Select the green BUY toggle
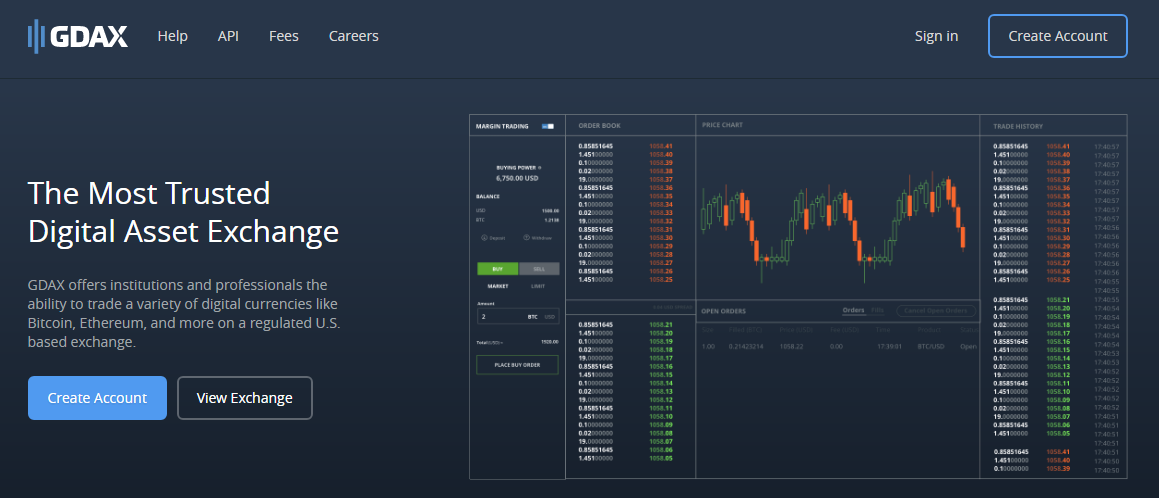This screenshot has height=498, width=1159. click(x=497, y=269)
